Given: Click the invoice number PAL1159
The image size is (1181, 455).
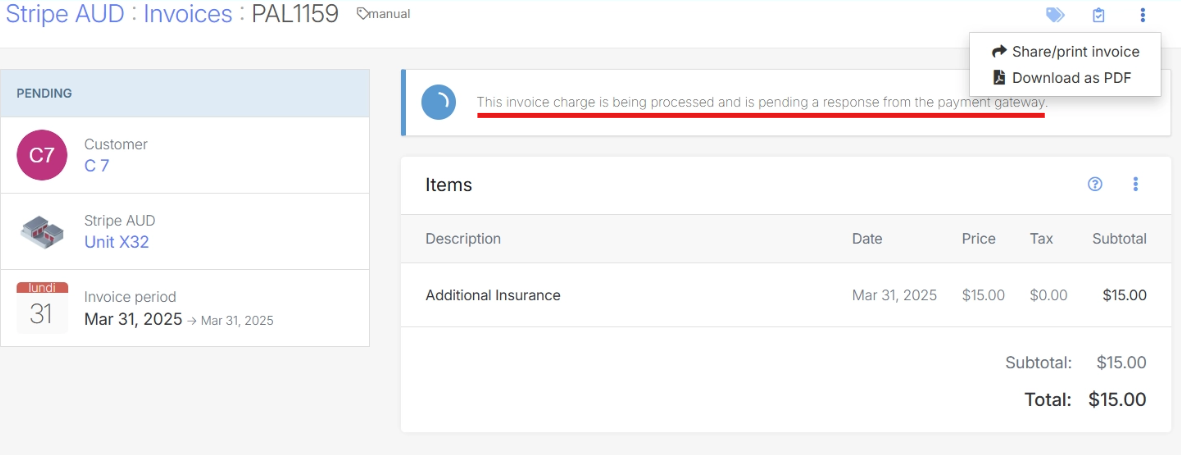Looking at the screenshot, I should point(294,13).
